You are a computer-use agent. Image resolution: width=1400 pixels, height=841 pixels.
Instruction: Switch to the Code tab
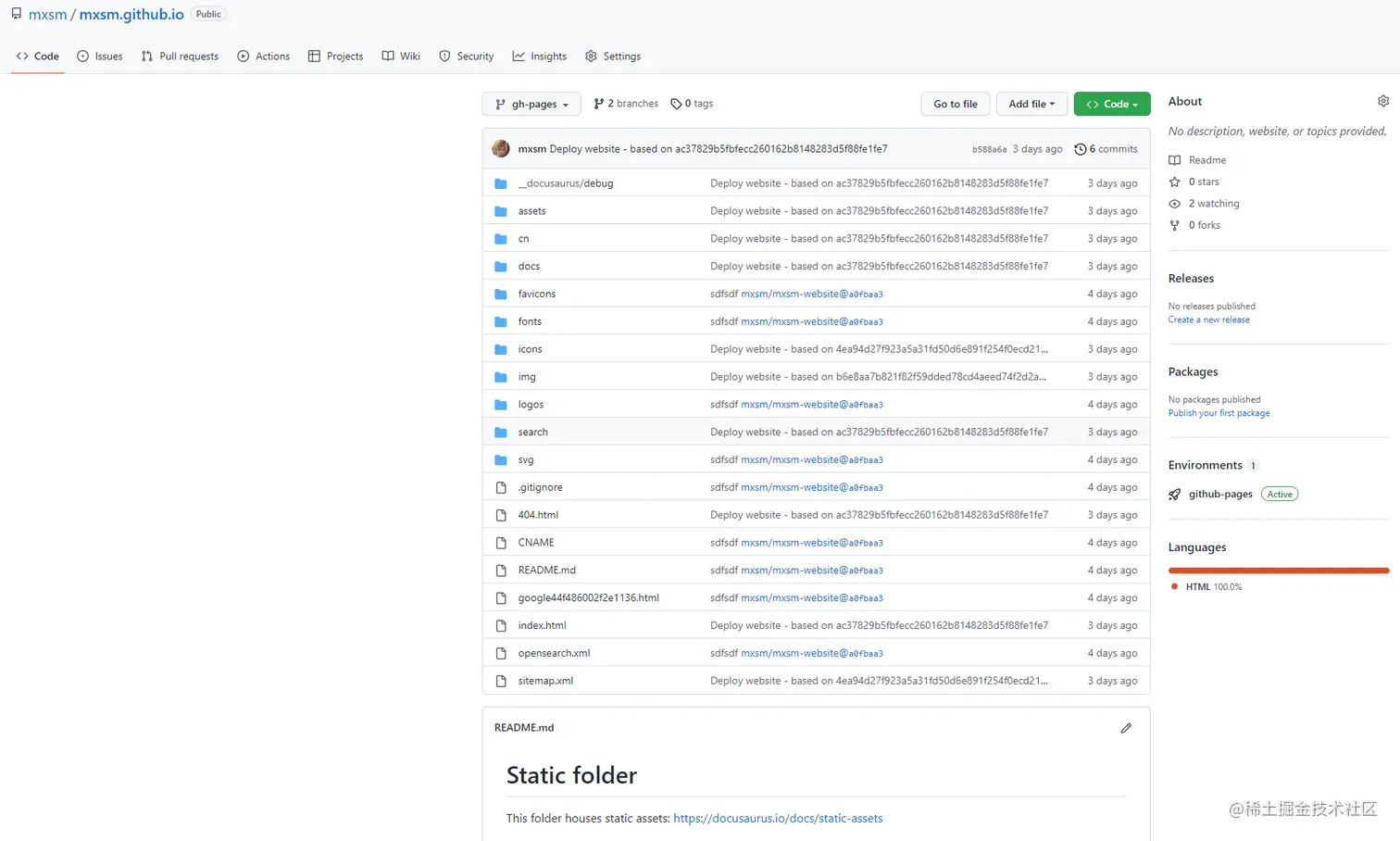point(38,56)
